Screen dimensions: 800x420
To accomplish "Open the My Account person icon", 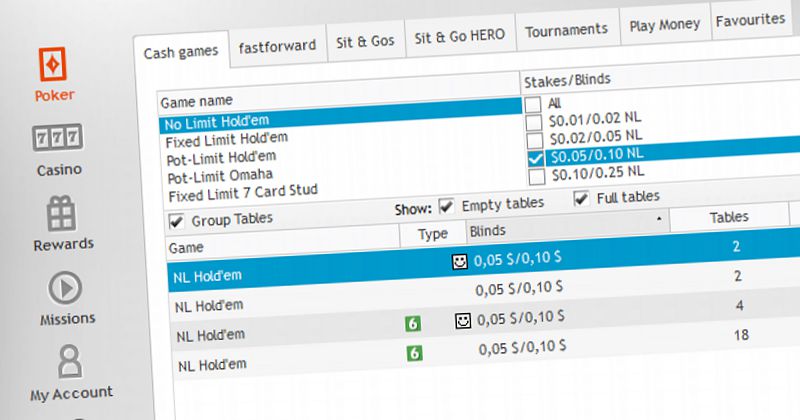I will point(70,362).
